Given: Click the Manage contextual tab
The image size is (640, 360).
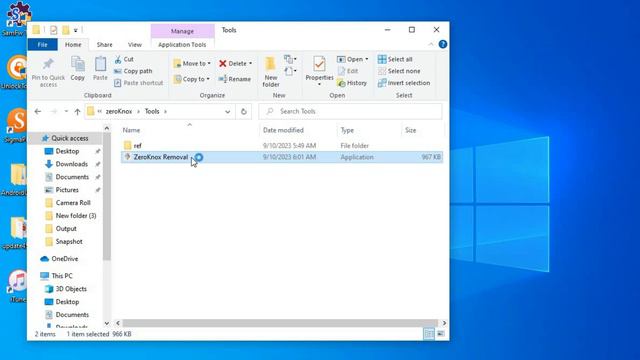Looking at the screenshot, I should [182, 31].
